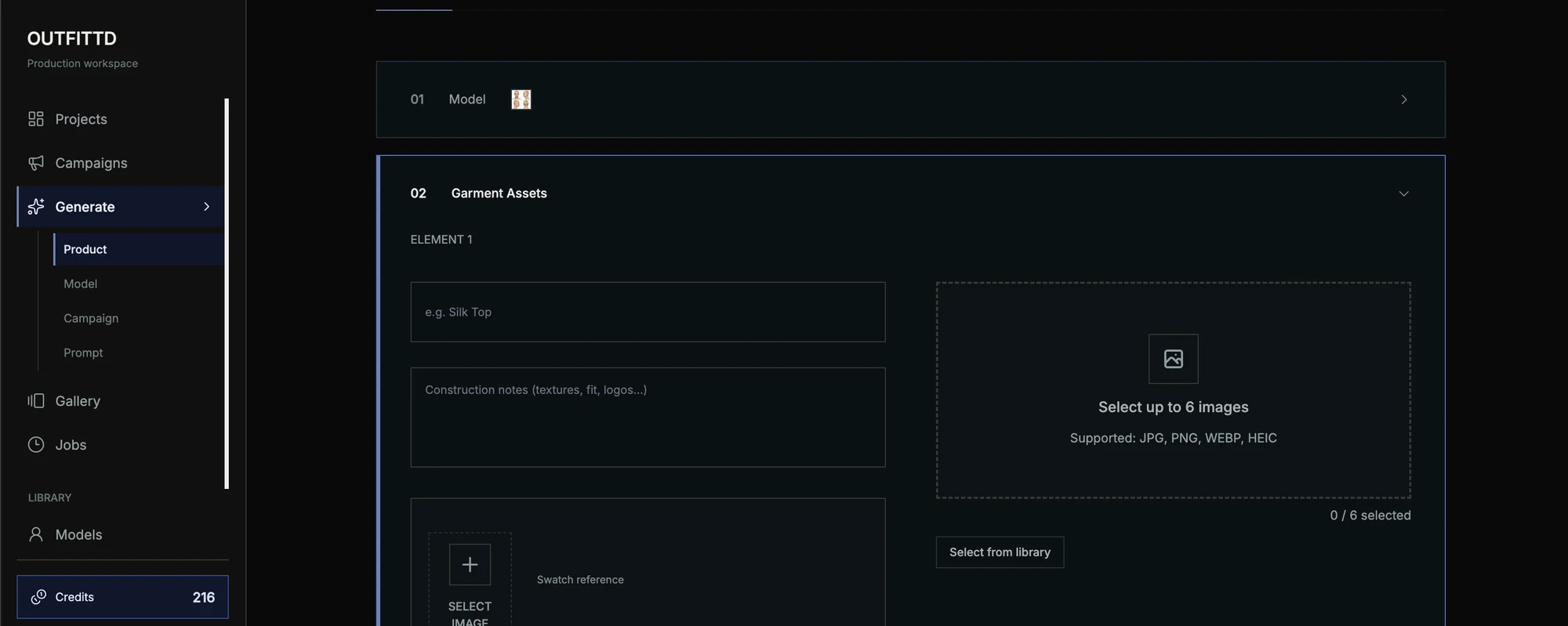Click the Campaigns megaphone icon

[36, 163]
